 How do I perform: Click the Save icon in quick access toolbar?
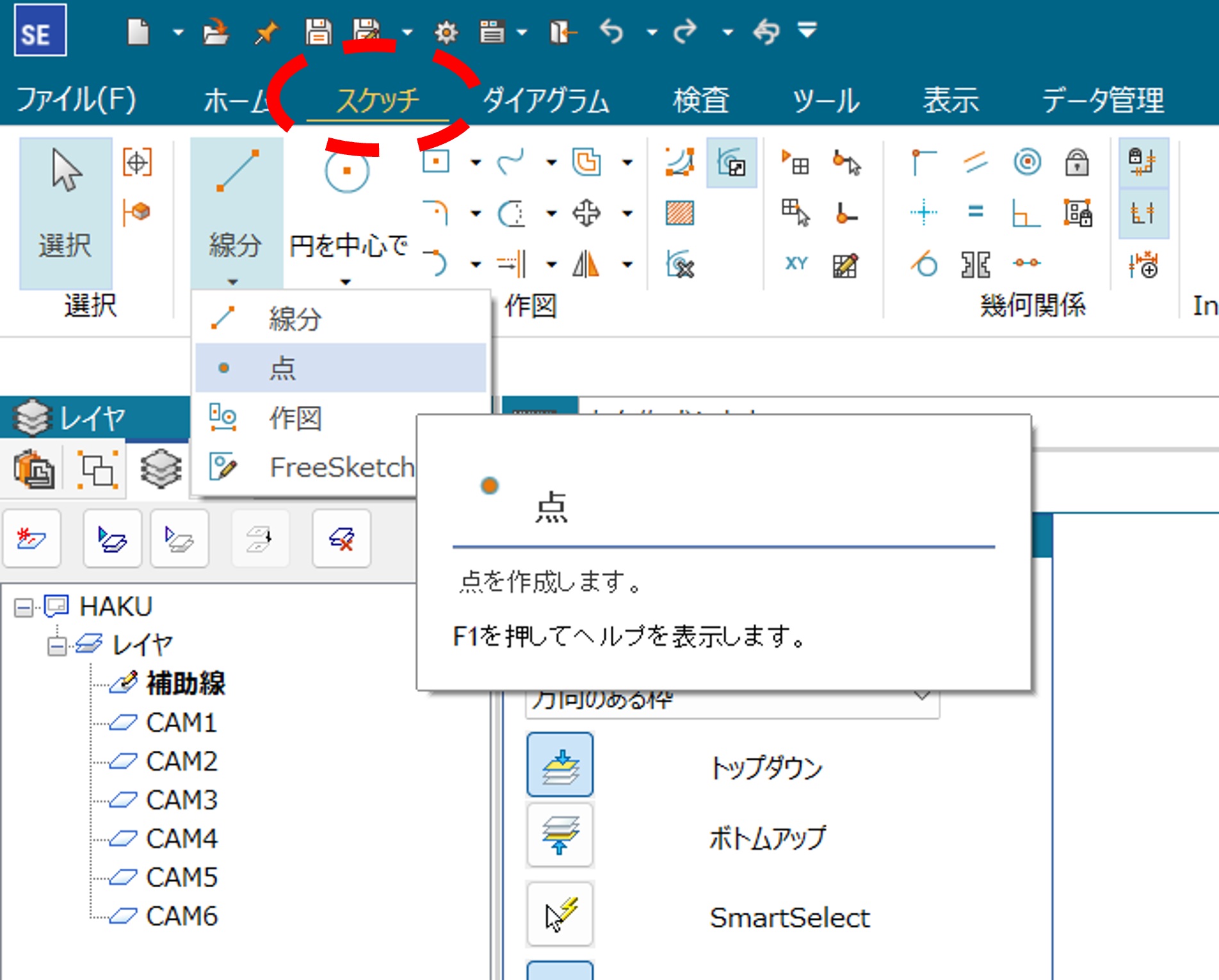click(x=318, y=31)
